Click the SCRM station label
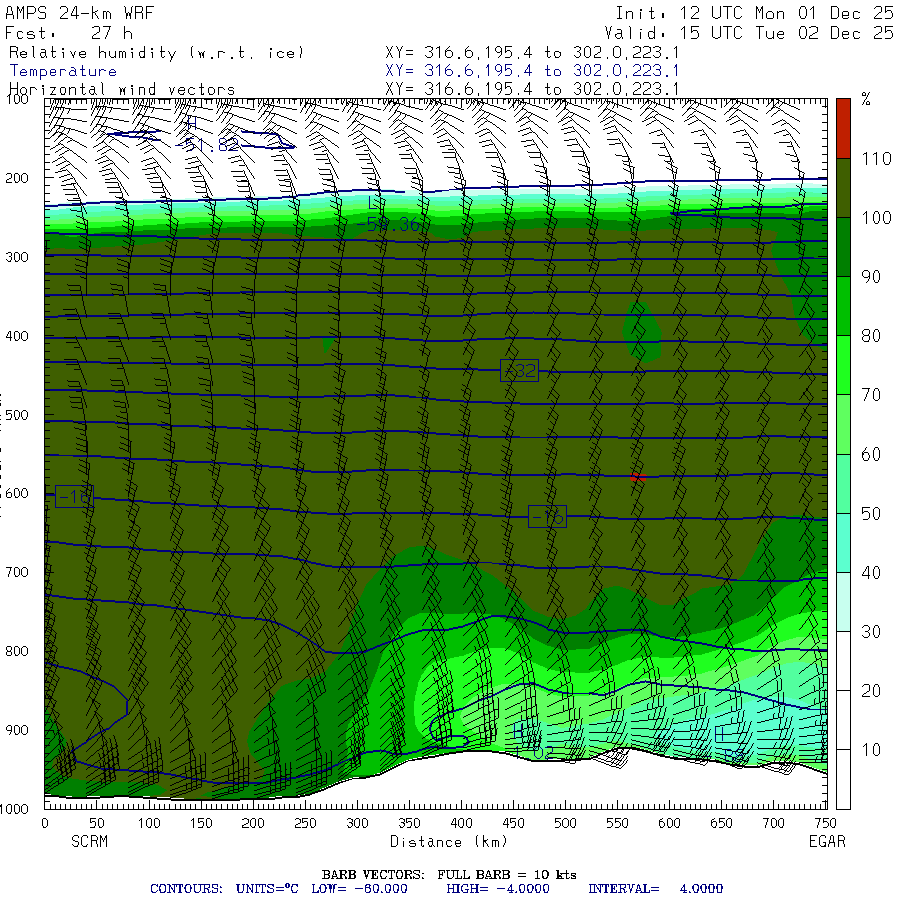The image size is (900, 900). point(90,841)
